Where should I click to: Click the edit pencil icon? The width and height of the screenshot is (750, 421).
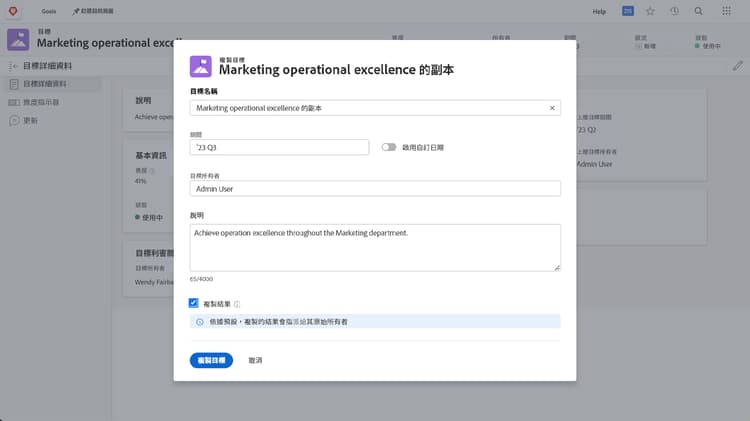pyautogui.click(x=738, y=66)
